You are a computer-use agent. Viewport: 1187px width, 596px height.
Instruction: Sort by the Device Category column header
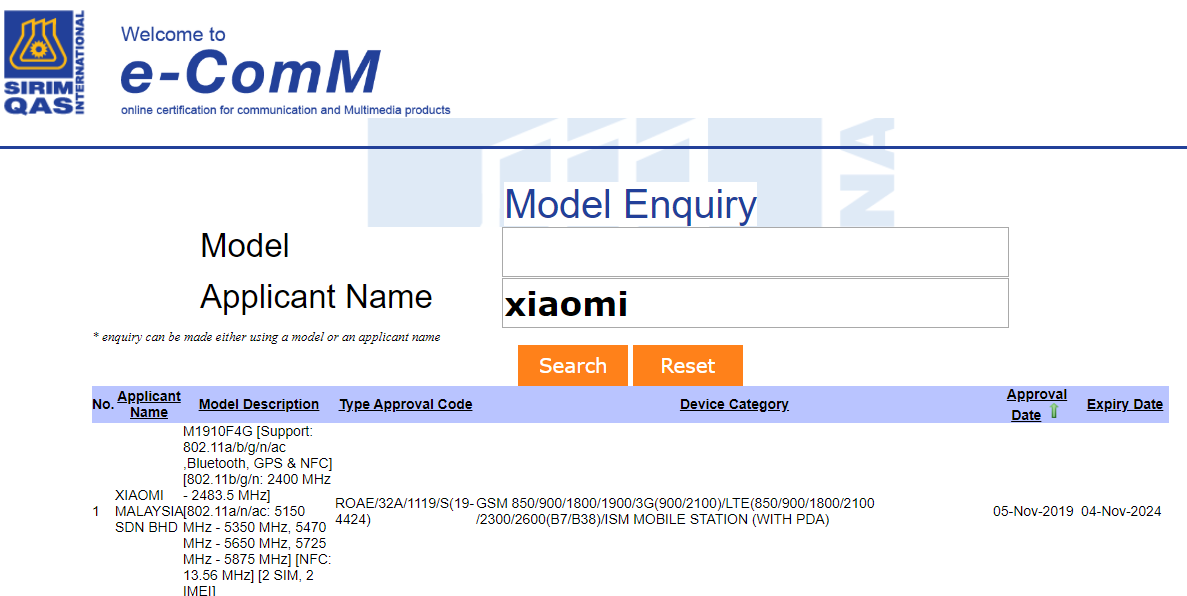point(734,404)
